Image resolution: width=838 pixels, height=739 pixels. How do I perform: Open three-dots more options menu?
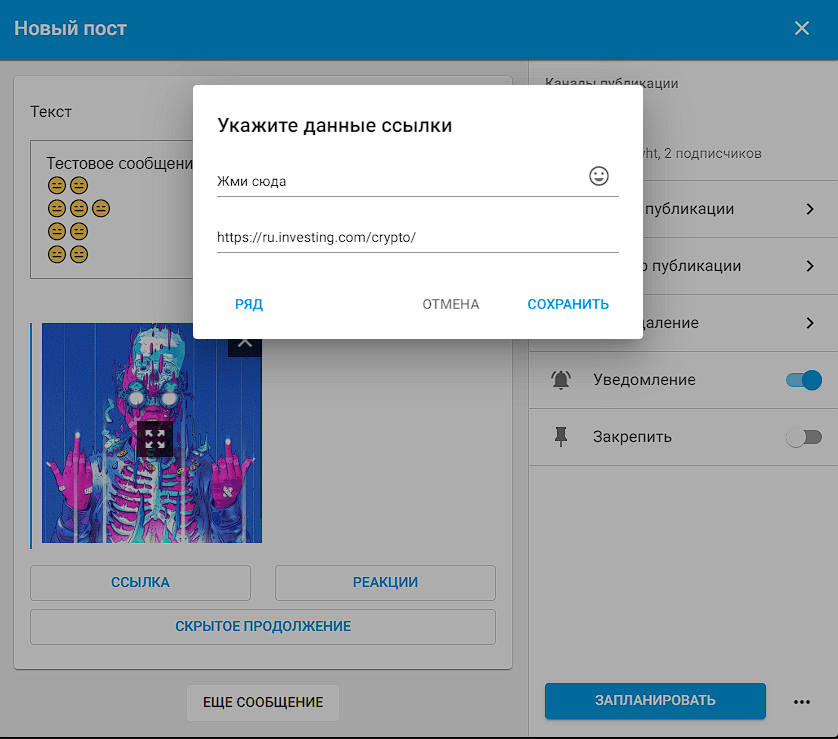[801, 702]
